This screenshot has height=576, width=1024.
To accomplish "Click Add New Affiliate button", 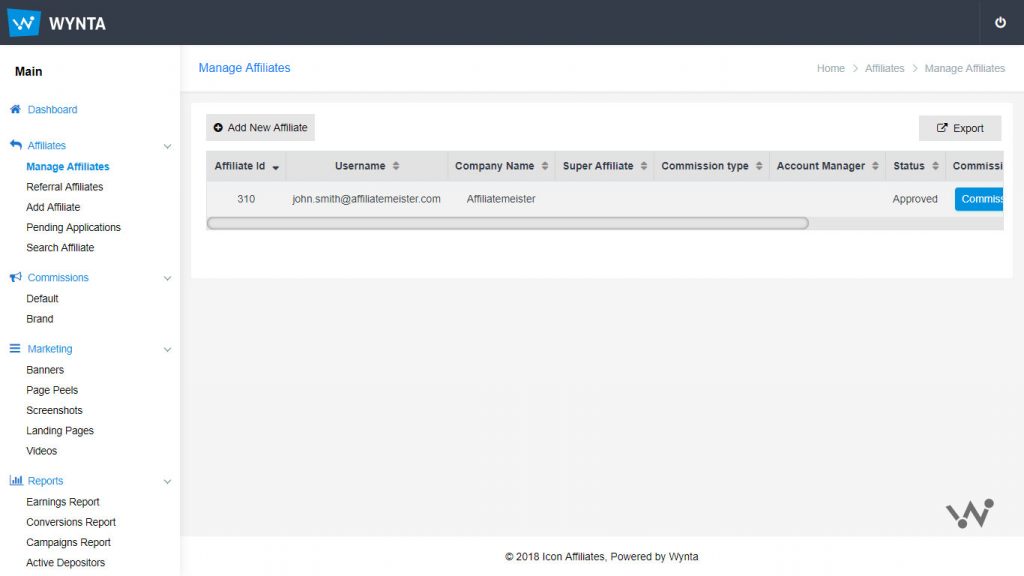I will click(261, 127).
